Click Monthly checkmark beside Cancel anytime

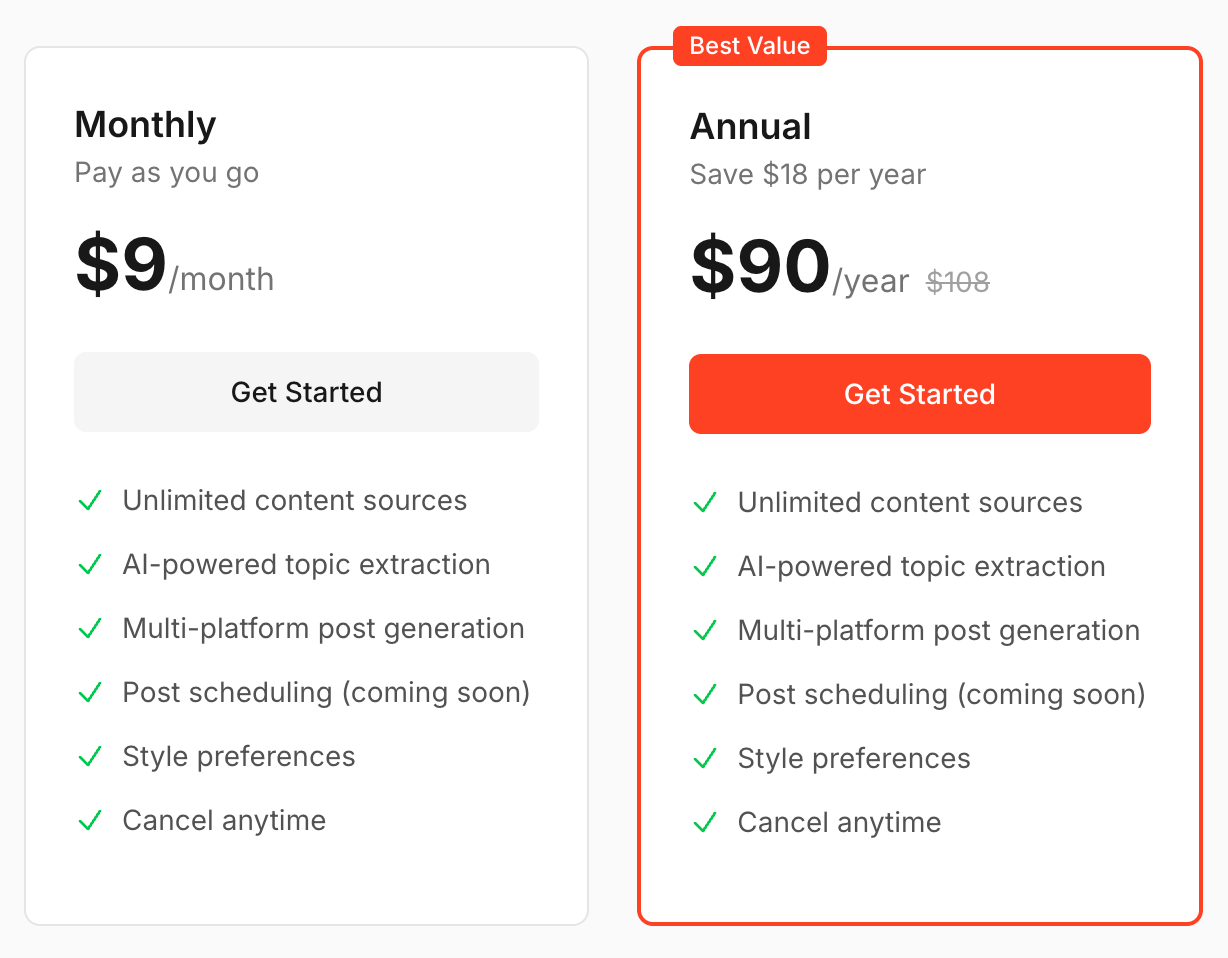(90, 820)
